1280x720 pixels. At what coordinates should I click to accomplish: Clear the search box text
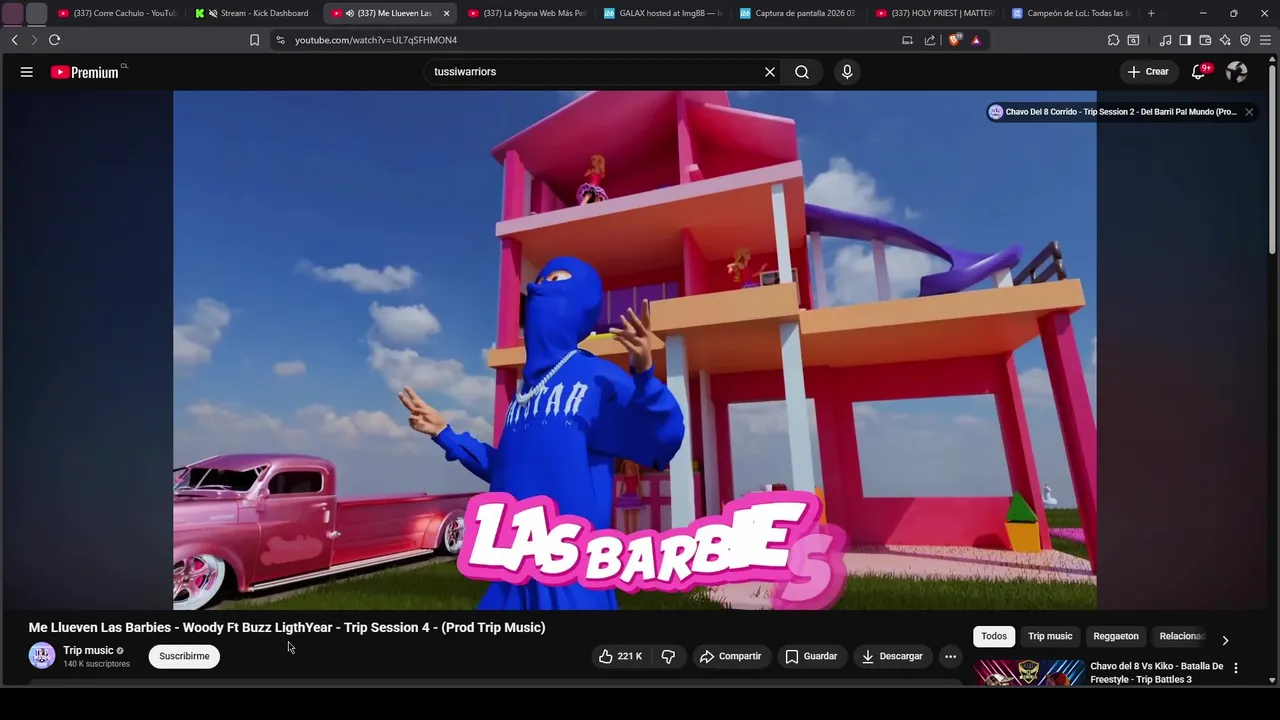(x=770, y=72)
